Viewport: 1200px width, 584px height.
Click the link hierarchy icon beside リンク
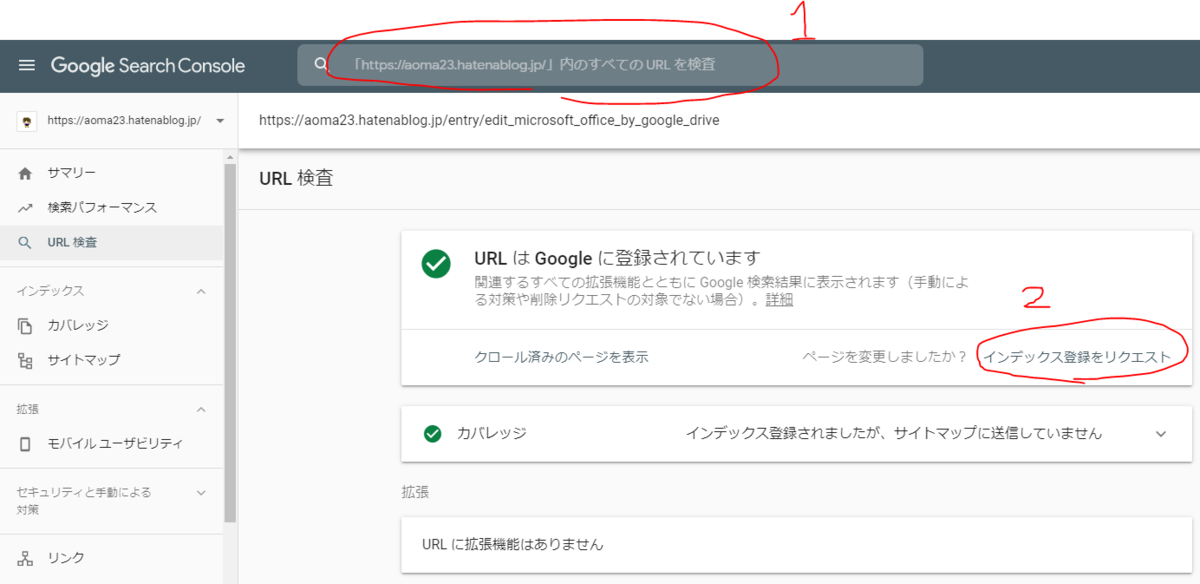click(26, 558)
